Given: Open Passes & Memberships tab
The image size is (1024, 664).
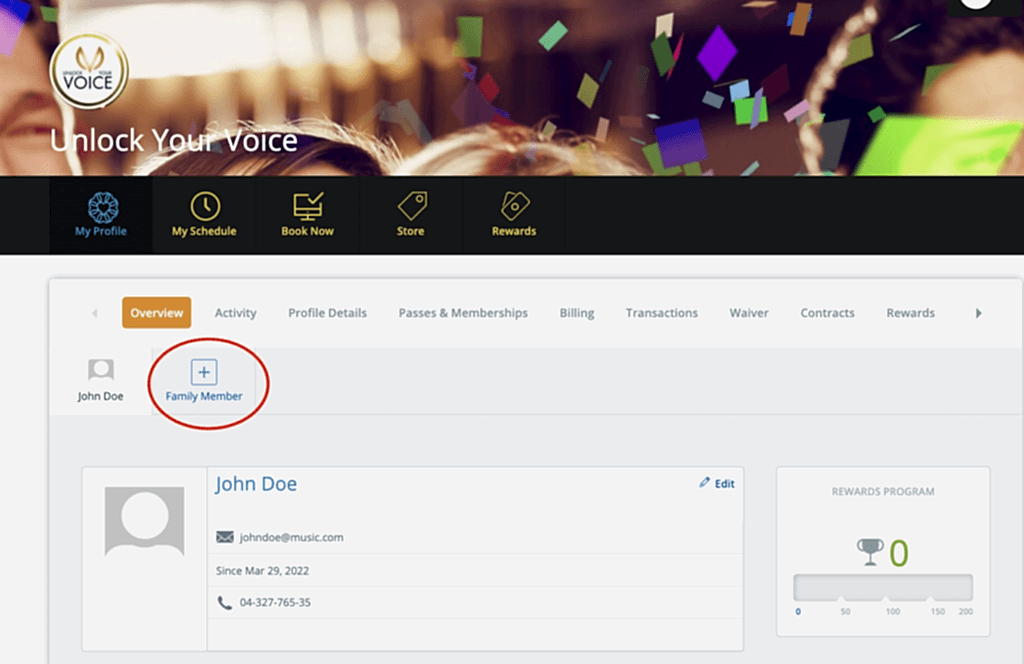Looking at the screenshot, I should pyautogui.click(x=463, y=313).
